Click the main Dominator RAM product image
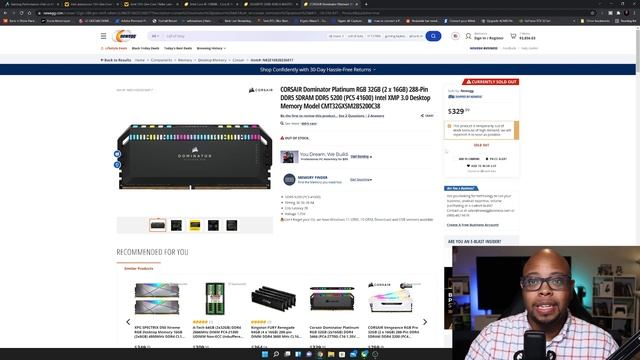This screenshot has width=640, height=360. tap(195, 157)
